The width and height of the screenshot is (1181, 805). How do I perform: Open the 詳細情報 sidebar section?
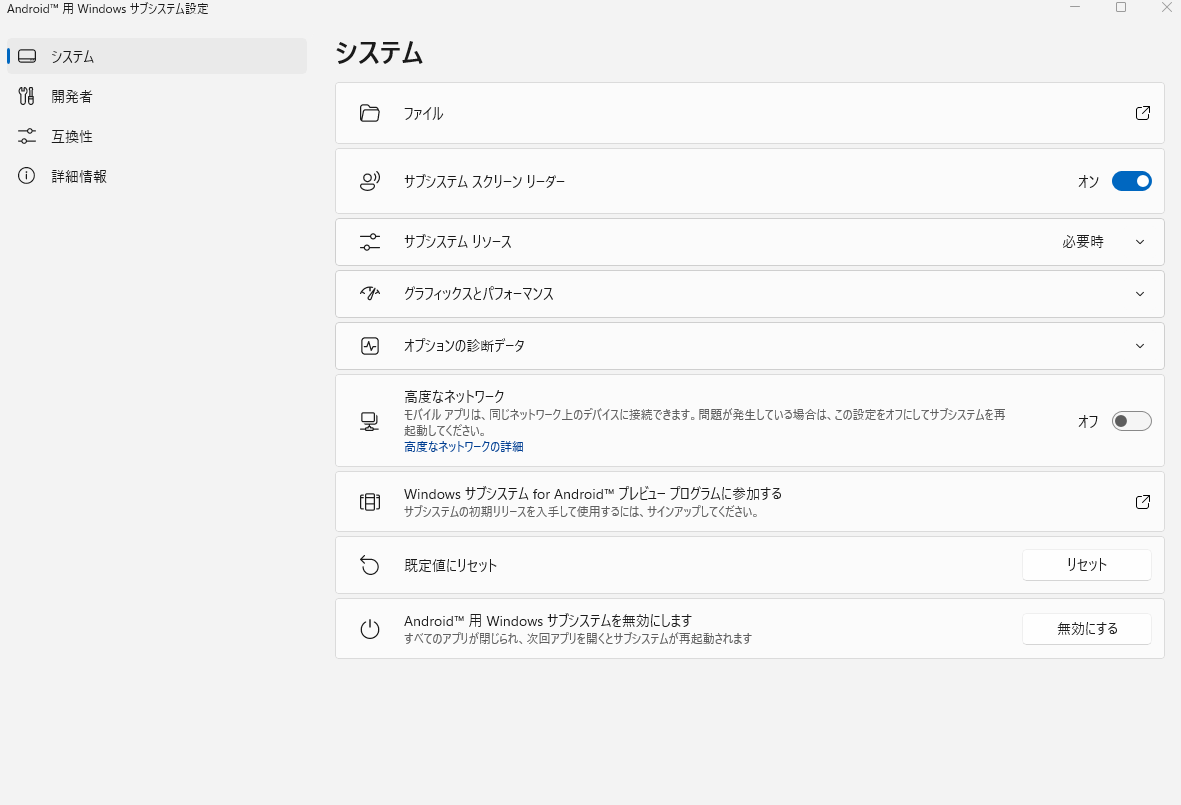pyautogui.click(x=157, y=176)
